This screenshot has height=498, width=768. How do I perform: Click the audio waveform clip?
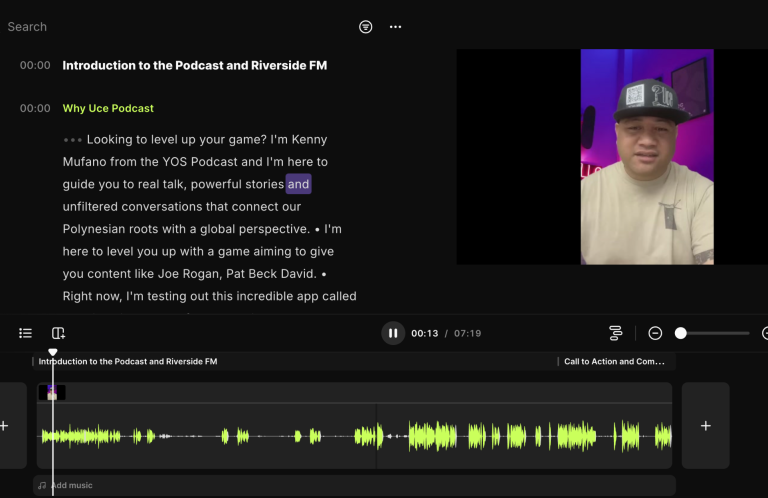coord(355,436)
